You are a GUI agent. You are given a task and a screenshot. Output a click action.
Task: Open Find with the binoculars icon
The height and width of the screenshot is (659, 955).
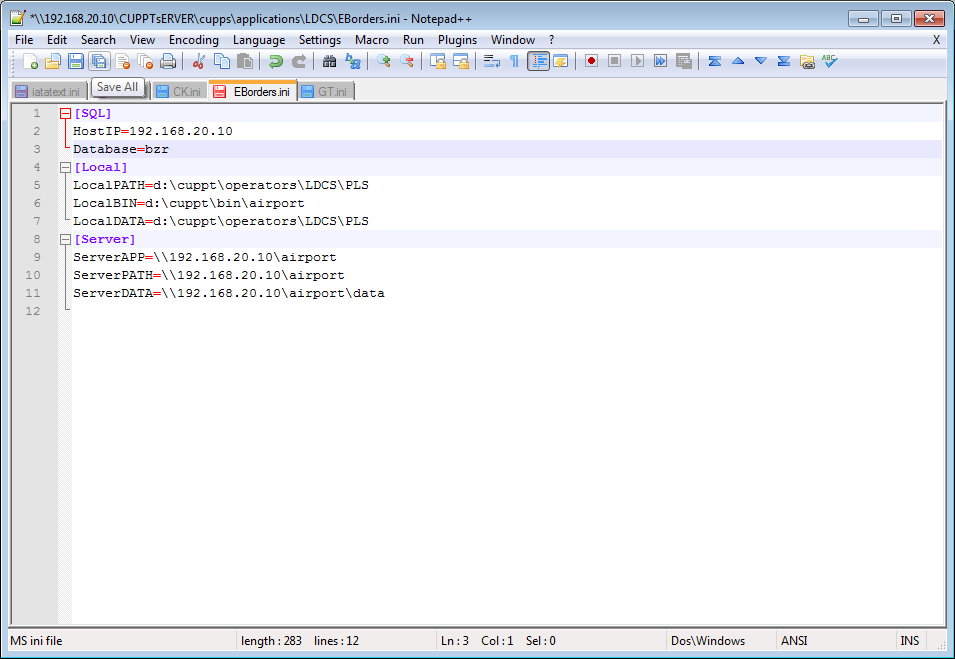click(329, 61)
